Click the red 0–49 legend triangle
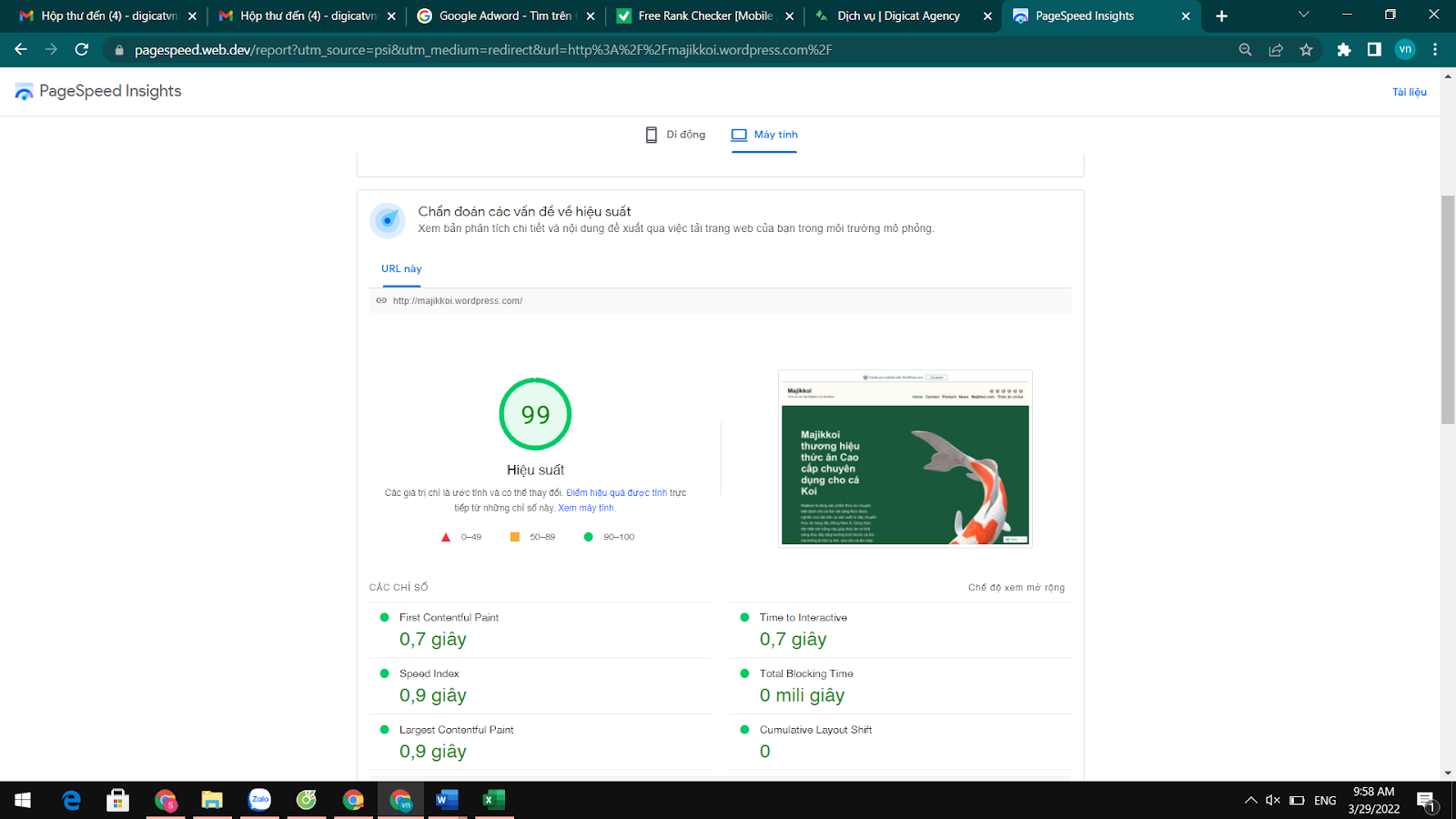The width and height of the screenshot is (1456, 819). pyautogui.click(x=446, y=538)
